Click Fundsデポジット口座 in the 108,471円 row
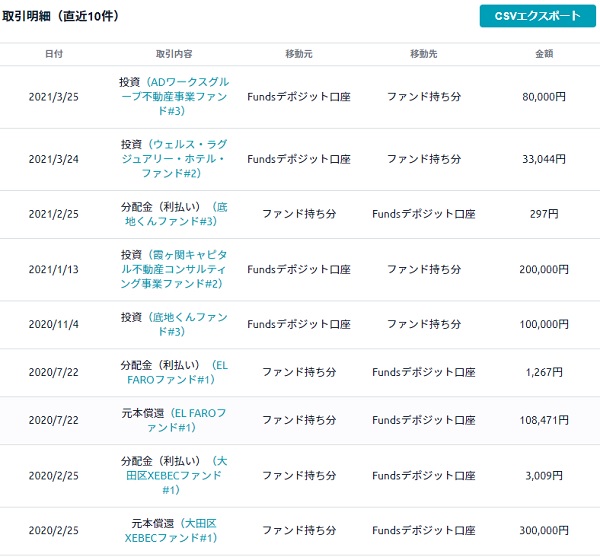The image size is (600, 557). point(424,420)
